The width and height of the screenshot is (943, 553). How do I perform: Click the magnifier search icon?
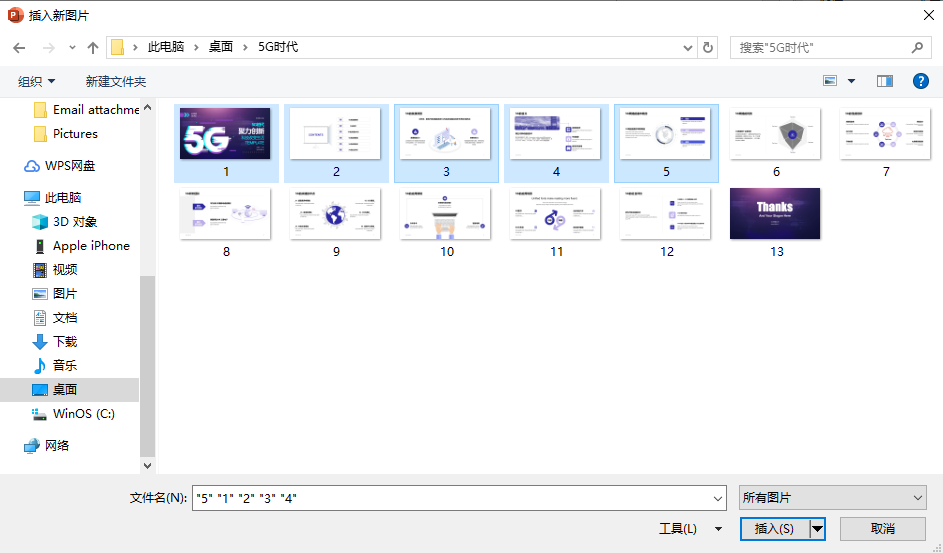tap(917, 47)
